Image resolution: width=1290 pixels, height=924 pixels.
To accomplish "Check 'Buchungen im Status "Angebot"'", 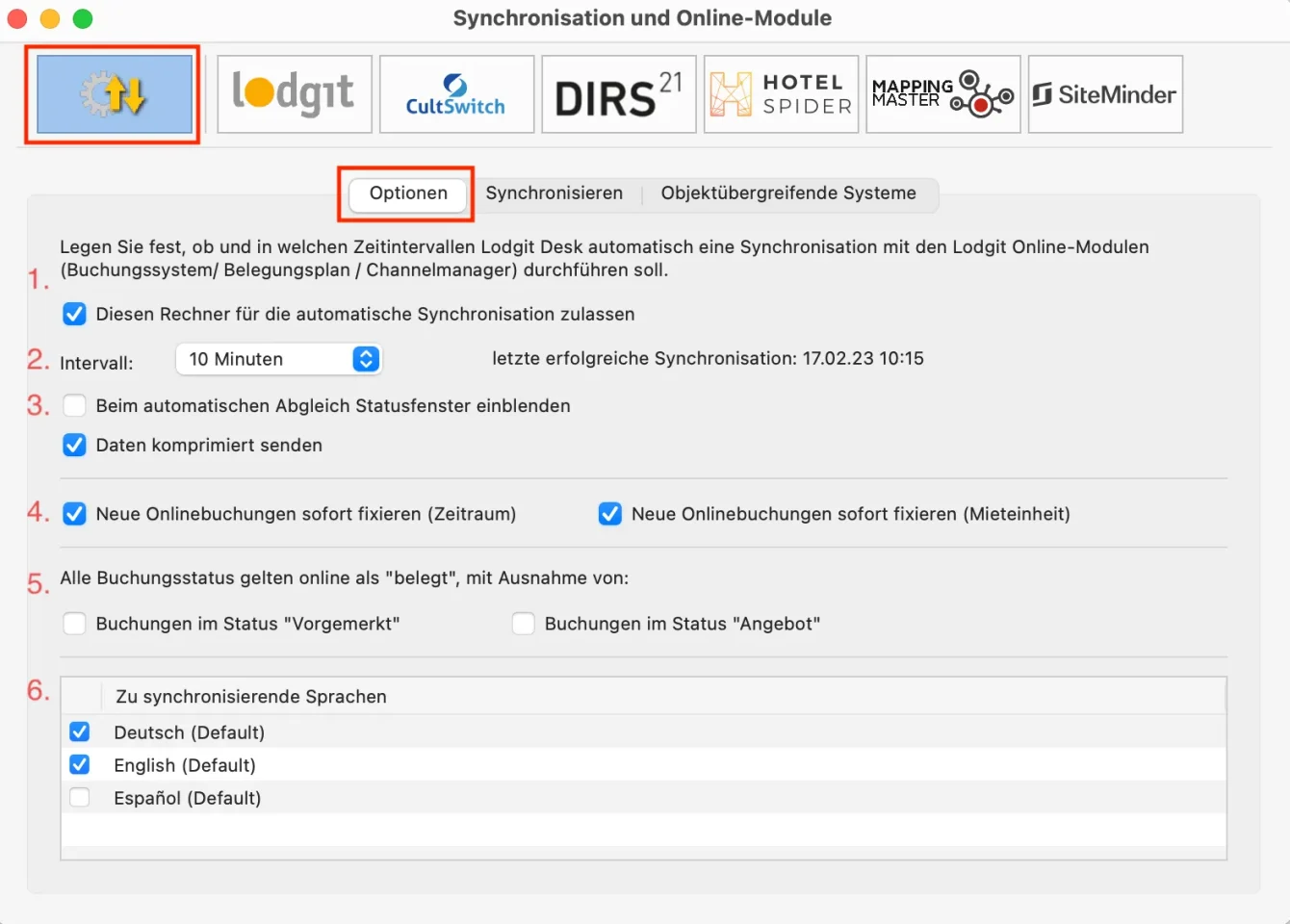I will (x=524, y=624).
